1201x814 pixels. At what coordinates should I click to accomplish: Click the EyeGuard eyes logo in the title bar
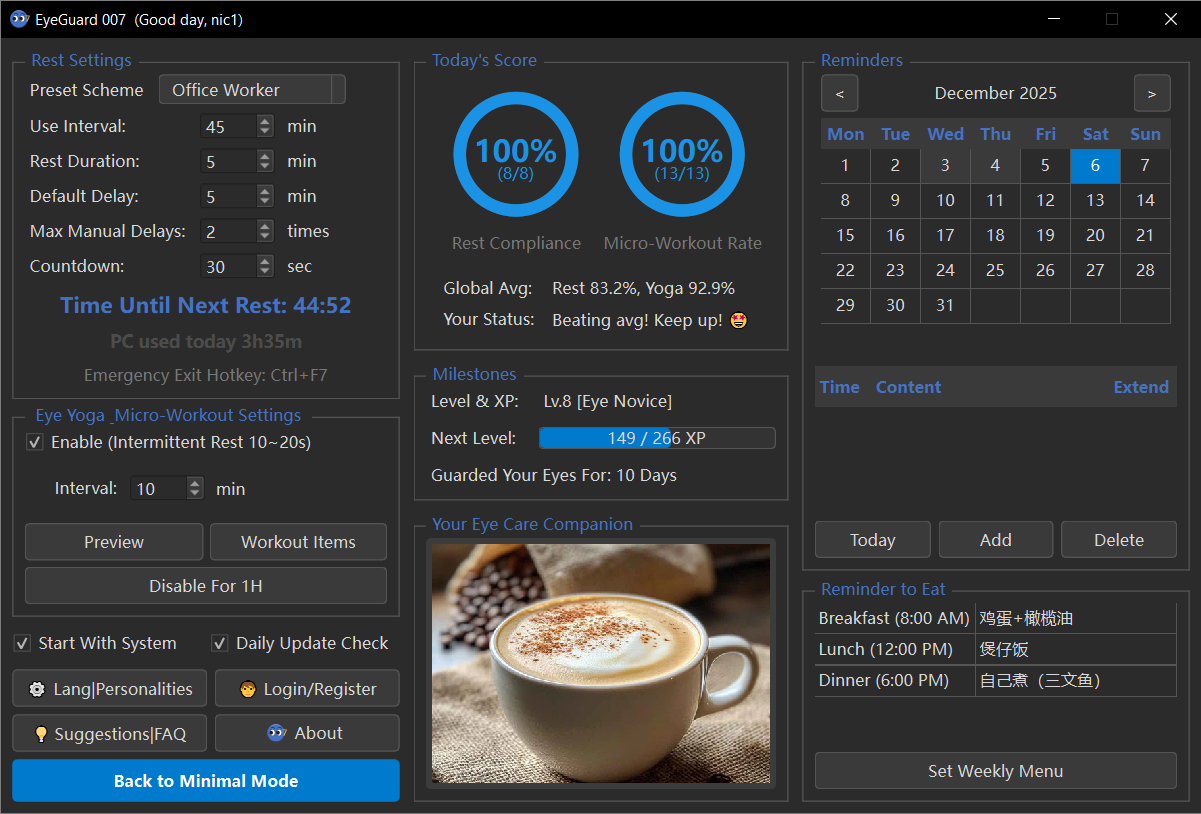tap(18, 18)
